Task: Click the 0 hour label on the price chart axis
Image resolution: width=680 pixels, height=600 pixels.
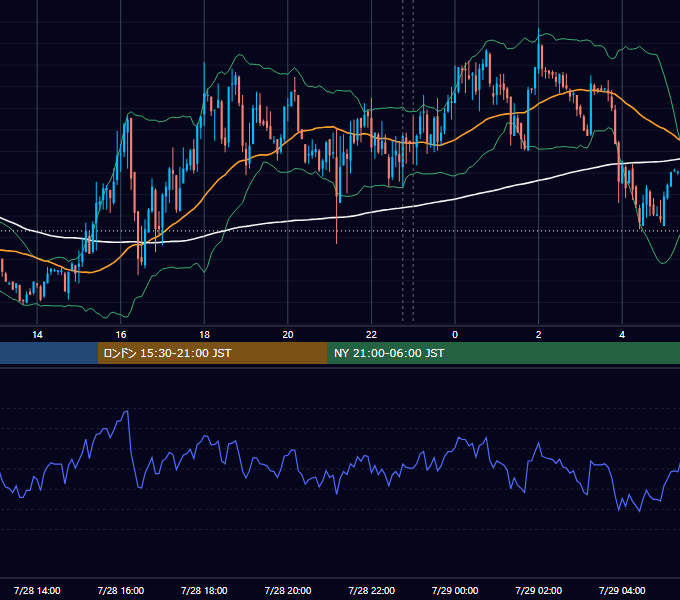Action: coord(455,335)
